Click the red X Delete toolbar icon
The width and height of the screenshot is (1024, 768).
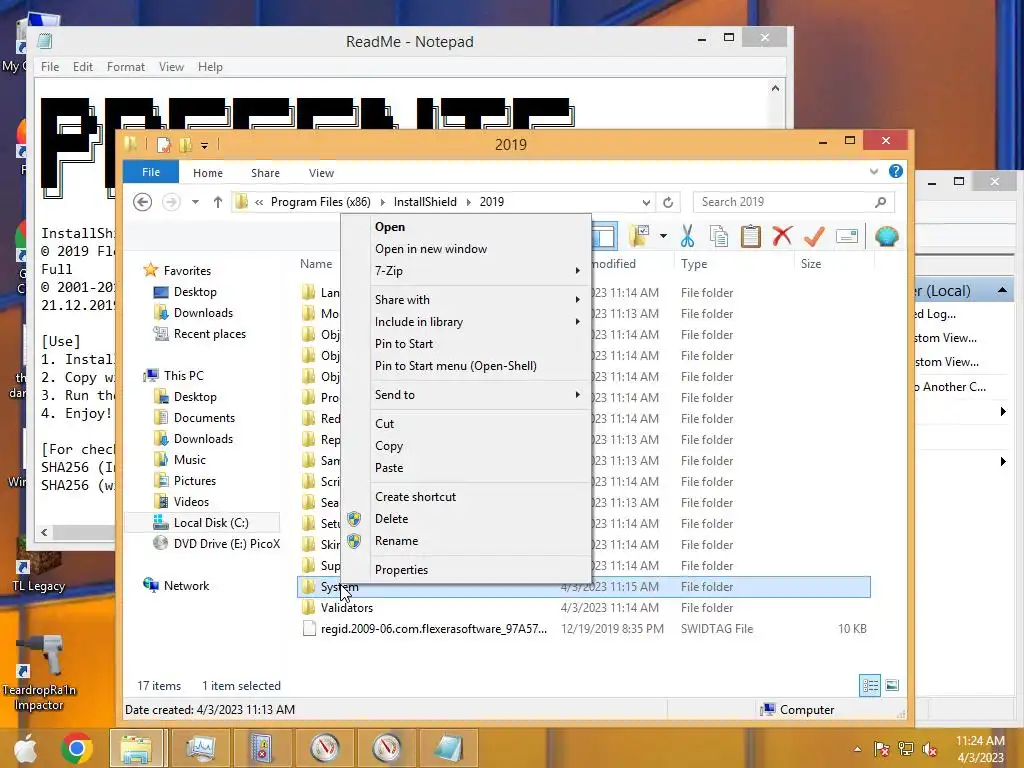pos(782,236)
